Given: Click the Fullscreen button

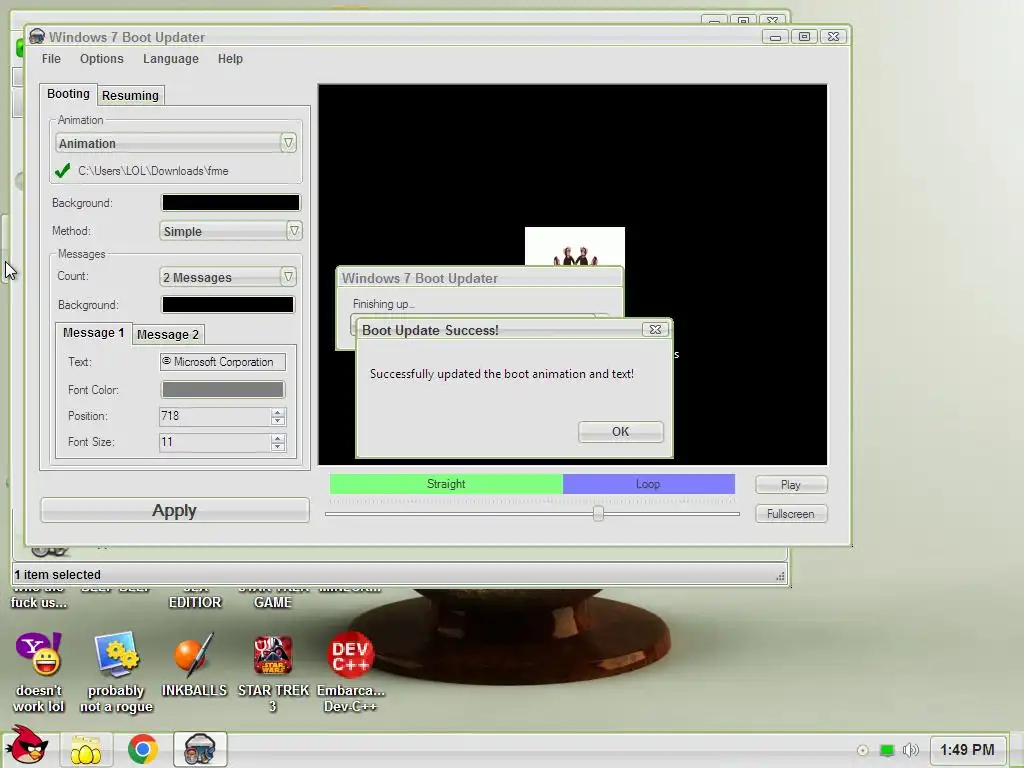Looking at the screenshot, I should click(791, 514).
